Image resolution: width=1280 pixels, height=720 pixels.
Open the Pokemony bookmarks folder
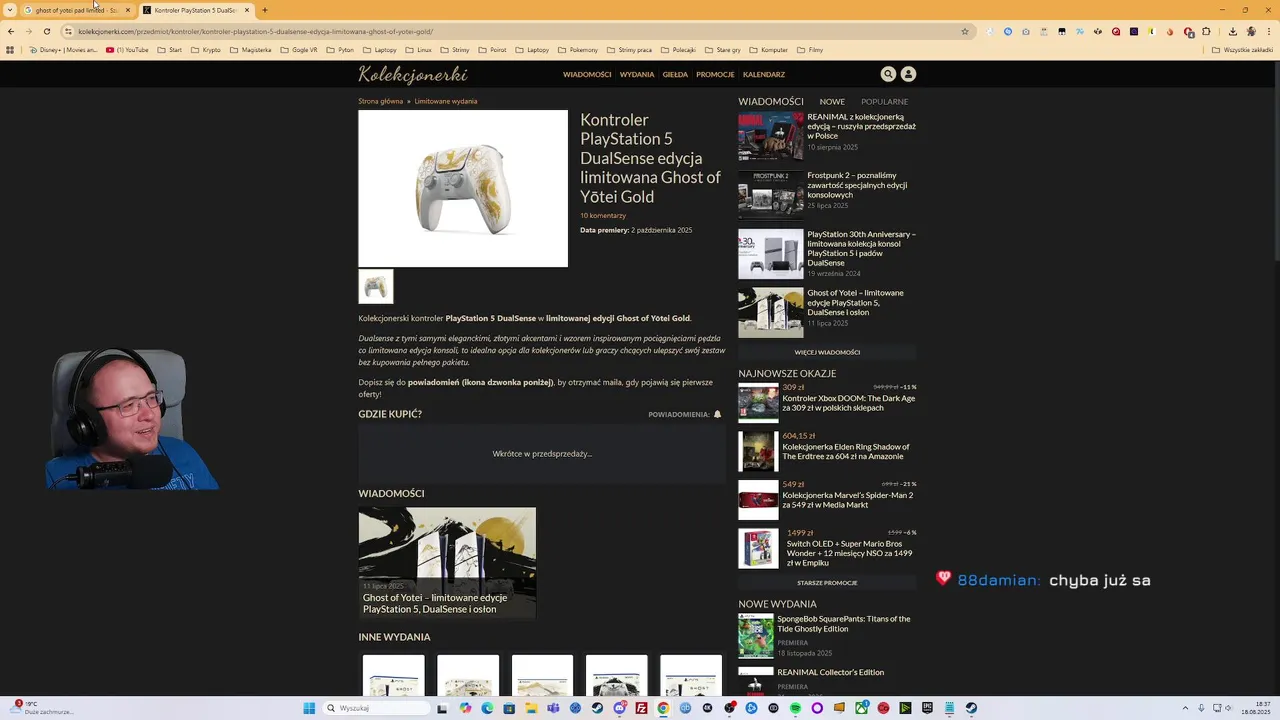(x=578, y=50)
